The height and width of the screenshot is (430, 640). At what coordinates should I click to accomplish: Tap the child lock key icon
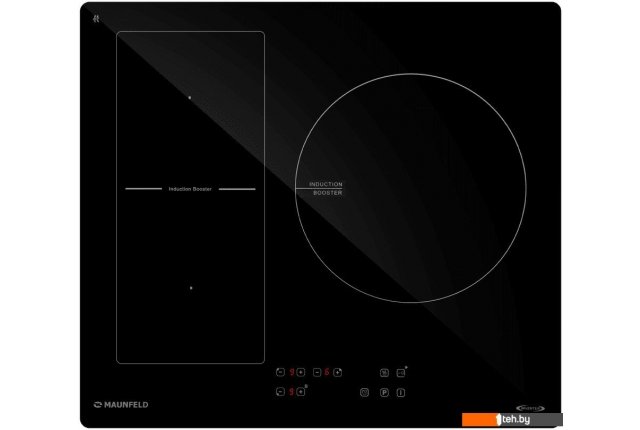[x=402, y=372]
